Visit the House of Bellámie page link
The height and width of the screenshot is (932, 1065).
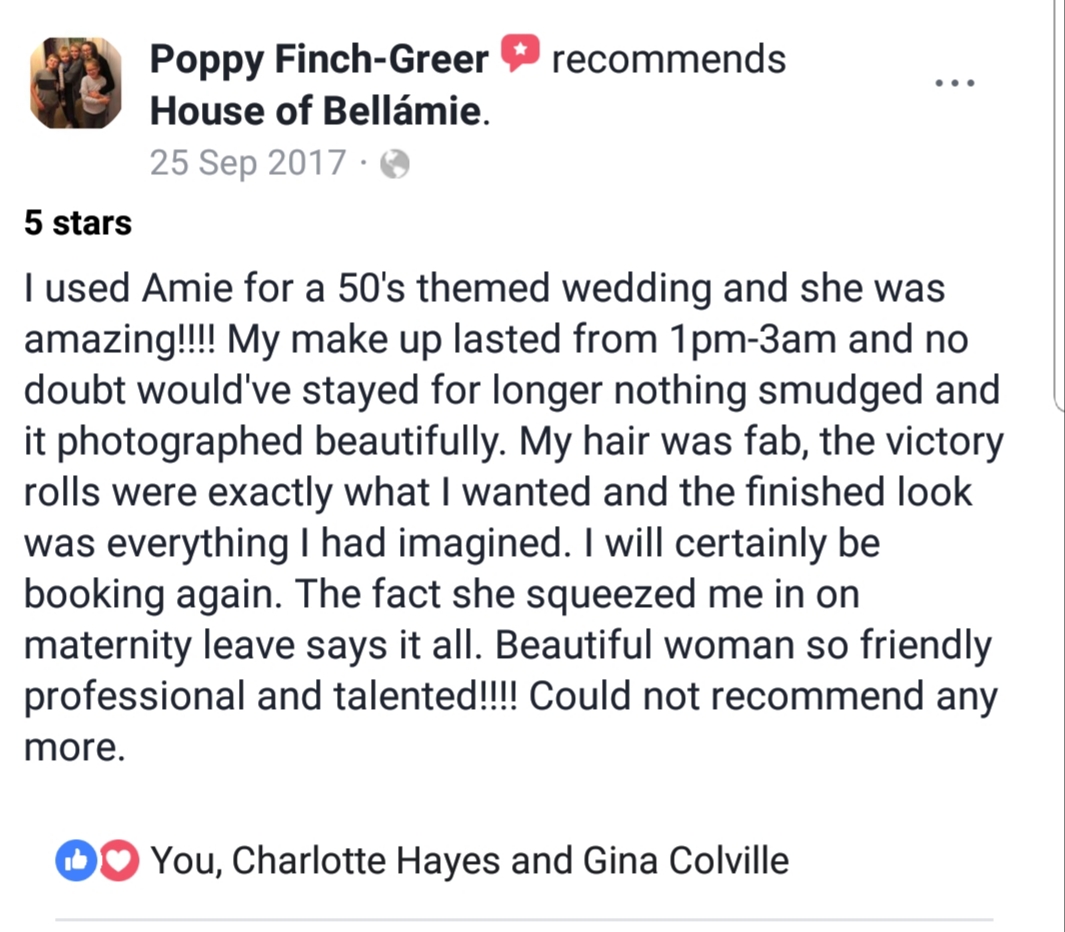pyautogui.click(x=316, y=111)
